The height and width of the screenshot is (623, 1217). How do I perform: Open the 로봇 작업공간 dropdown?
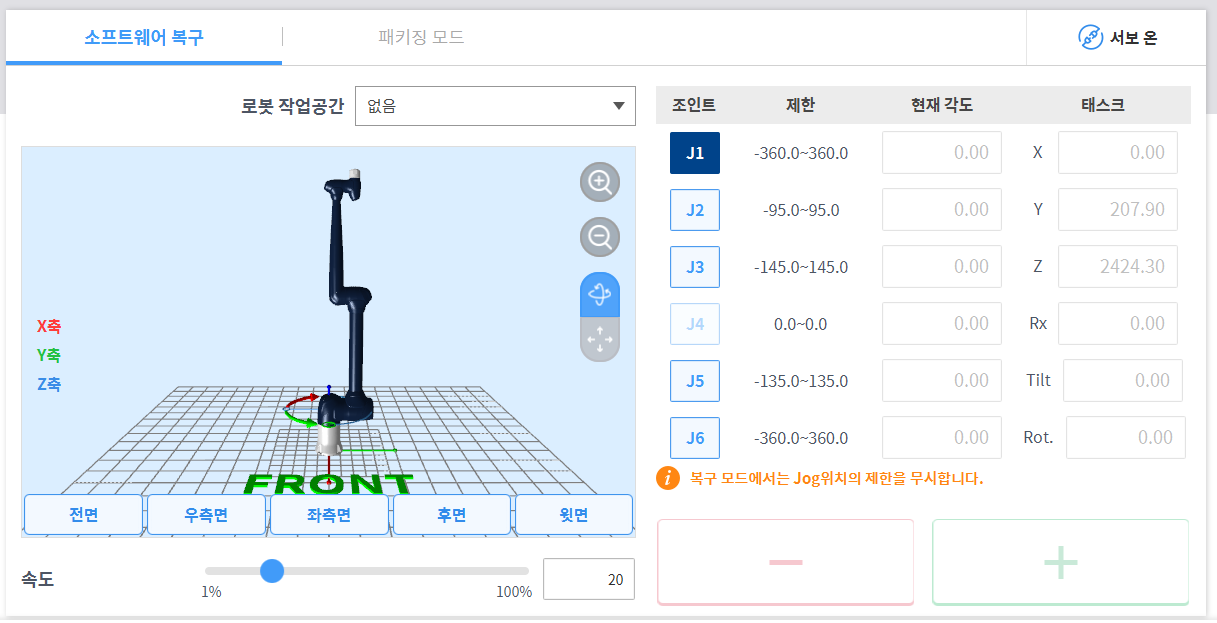click(495, 106)
